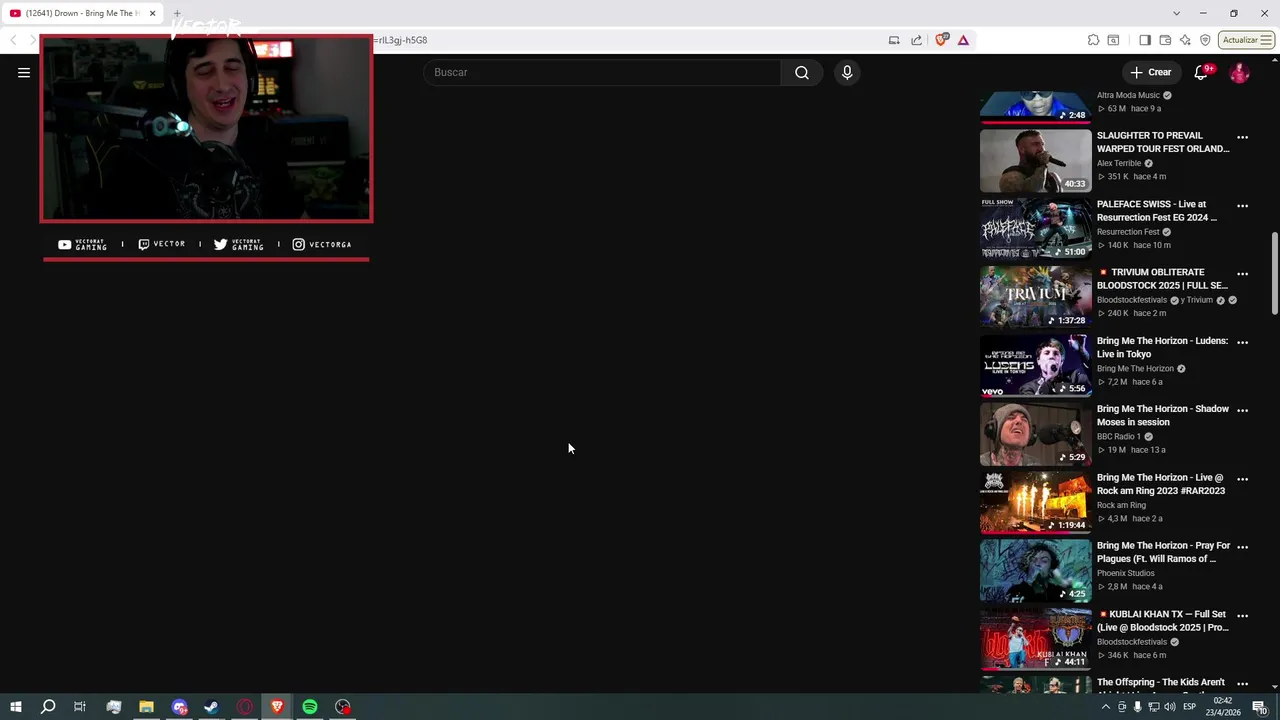Open the Opera GX taskbar icon
1280x720 pixels.
[244, 707]
